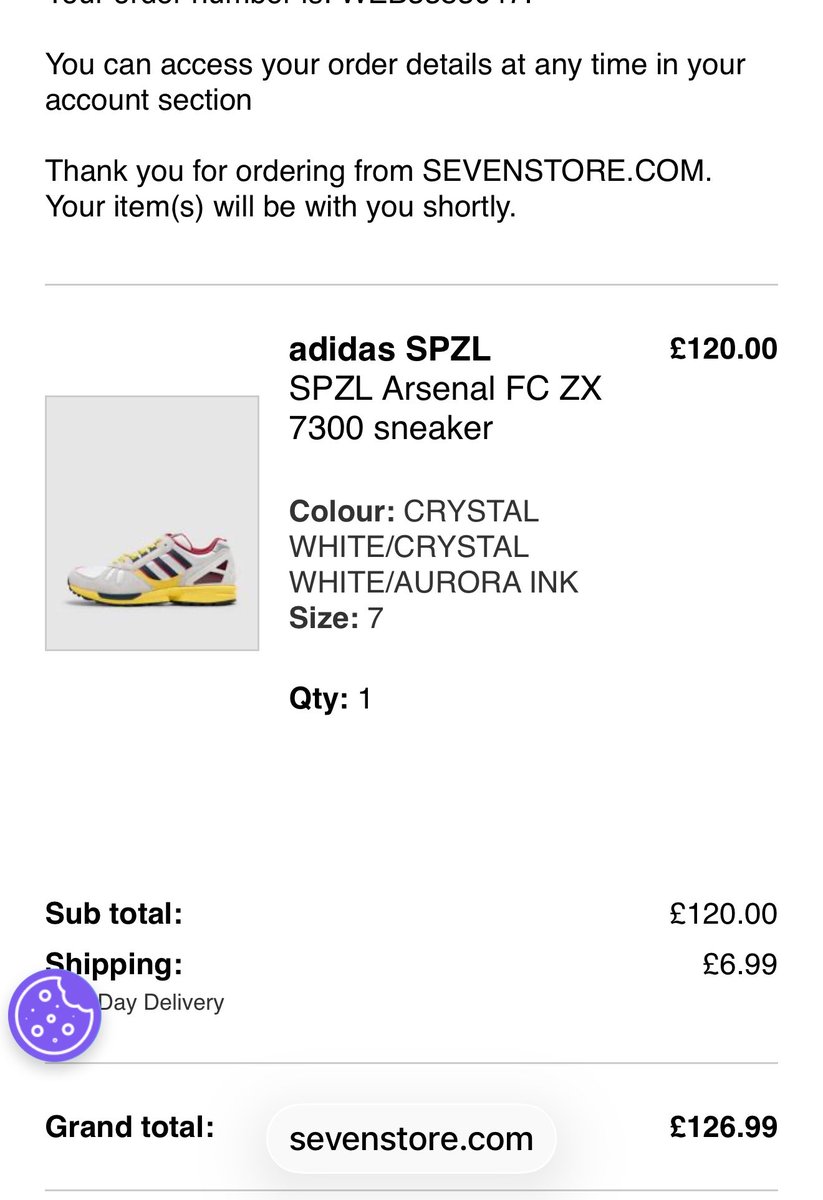Click the 'Your item(s) will be with you shortly' line
The width and height of the screenshot is (823, 1200).
(x=281, y=209)
